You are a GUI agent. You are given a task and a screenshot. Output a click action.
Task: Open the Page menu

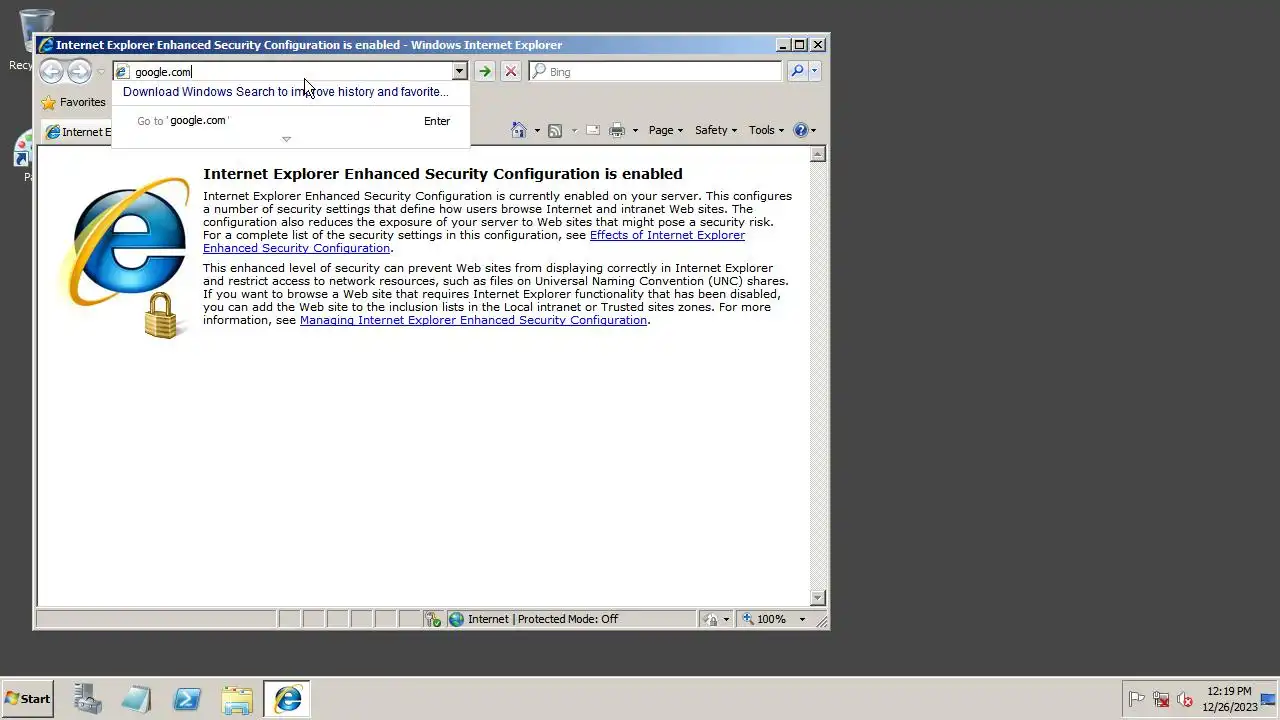(x=665, y=130)
